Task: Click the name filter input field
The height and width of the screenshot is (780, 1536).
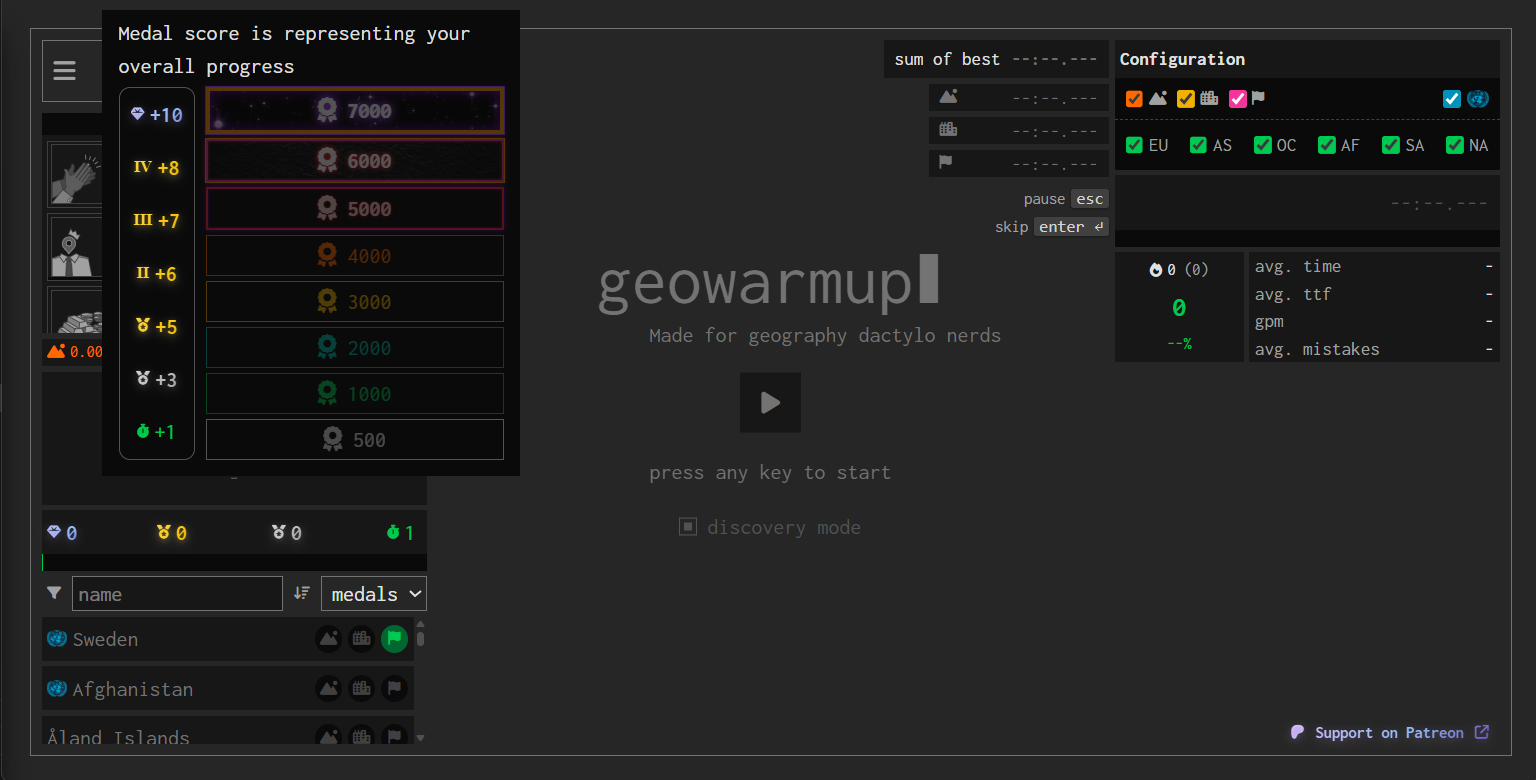Action: pos(177,593)
